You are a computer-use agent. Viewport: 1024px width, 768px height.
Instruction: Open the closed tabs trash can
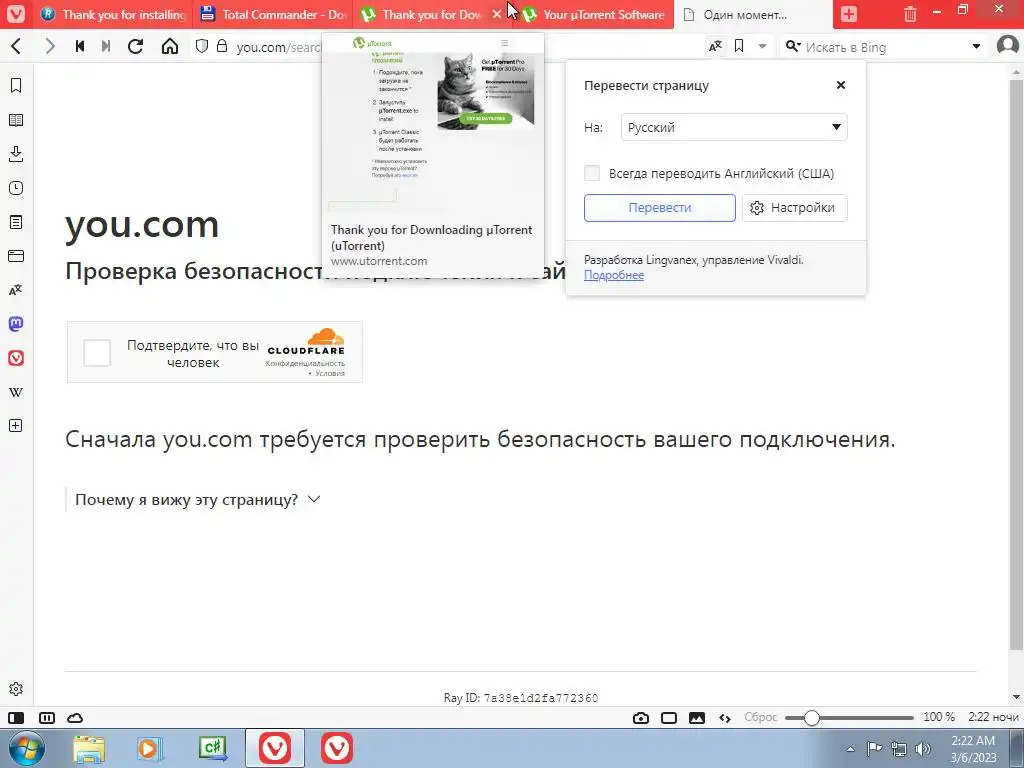910,14
